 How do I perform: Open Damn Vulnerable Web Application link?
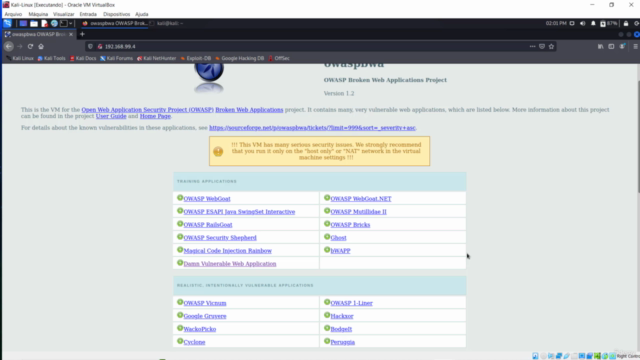click(230, 264)
